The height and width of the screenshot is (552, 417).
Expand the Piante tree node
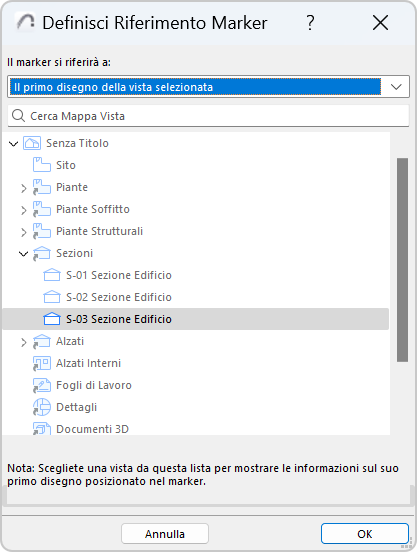click(24, 188)
